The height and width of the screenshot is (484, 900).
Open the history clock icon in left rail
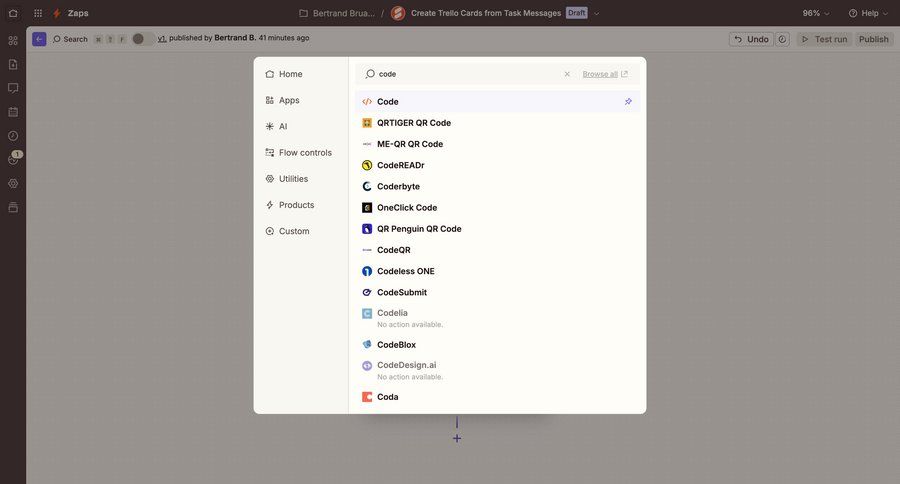click(x=13, y=135)
